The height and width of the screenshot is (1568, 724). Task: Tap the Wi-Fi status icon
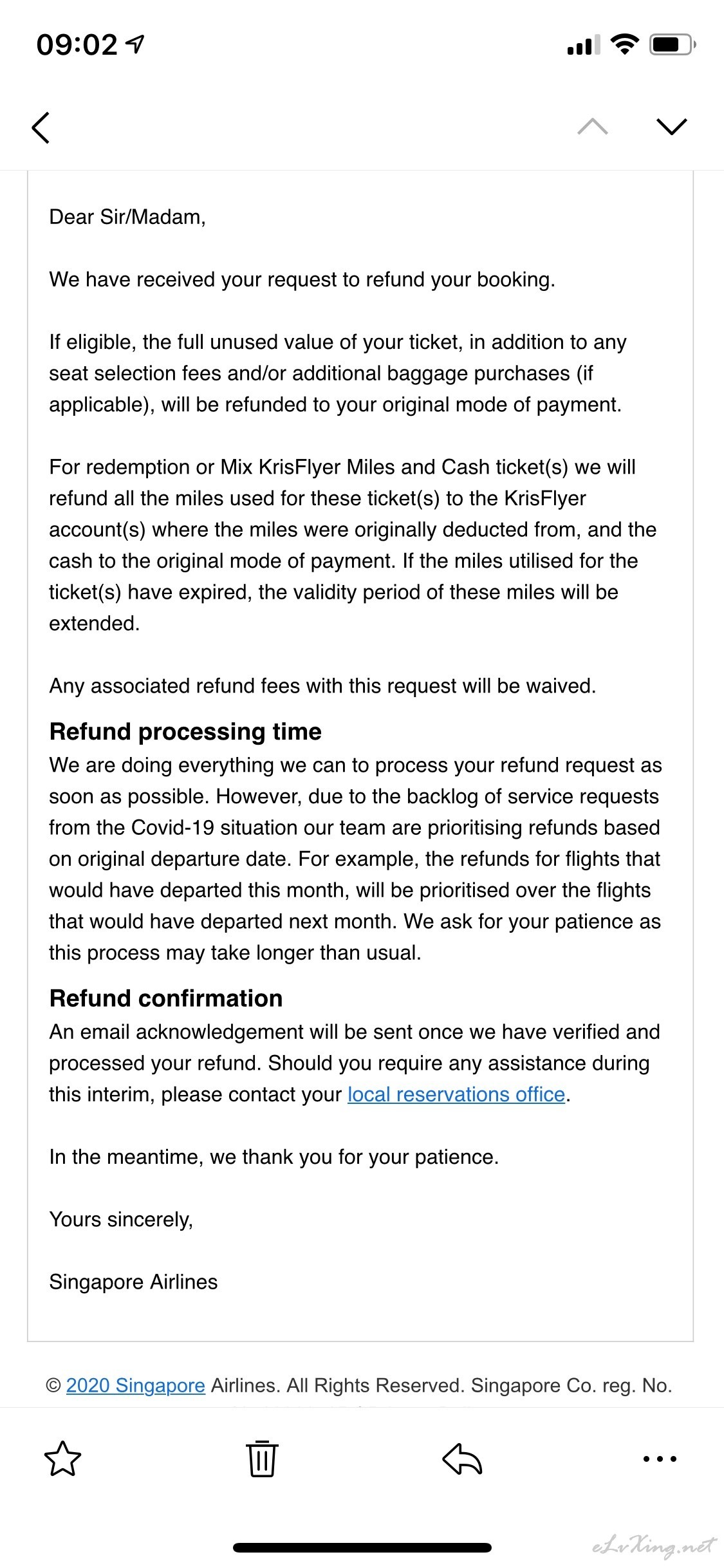click(624, 44)
